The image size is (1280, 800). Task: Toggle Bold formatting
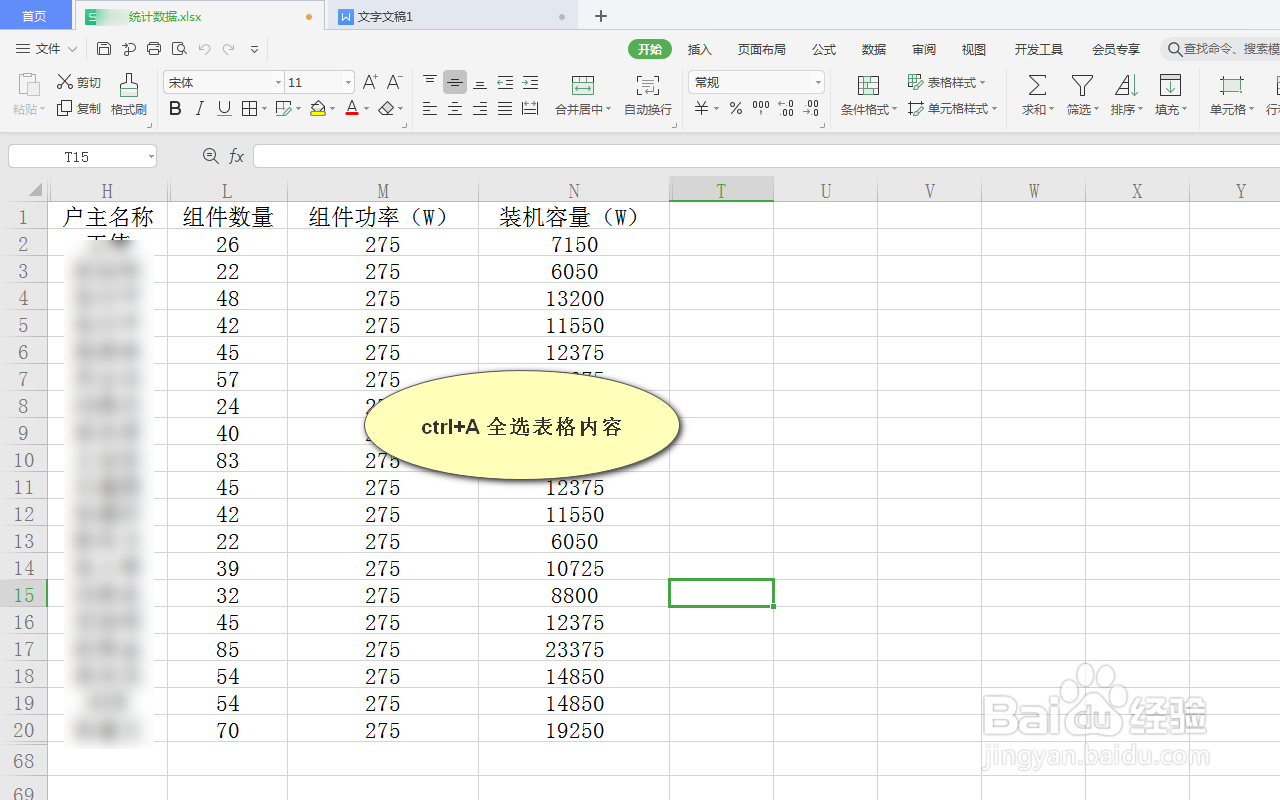(175, 109)
